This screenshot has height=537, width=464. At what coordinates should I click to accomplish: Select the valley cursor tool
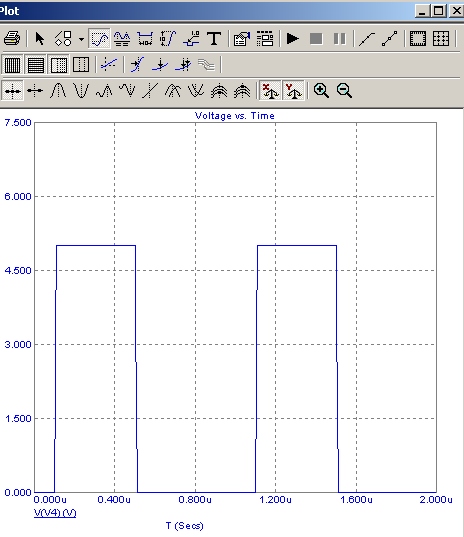click(x=81, y=91)
